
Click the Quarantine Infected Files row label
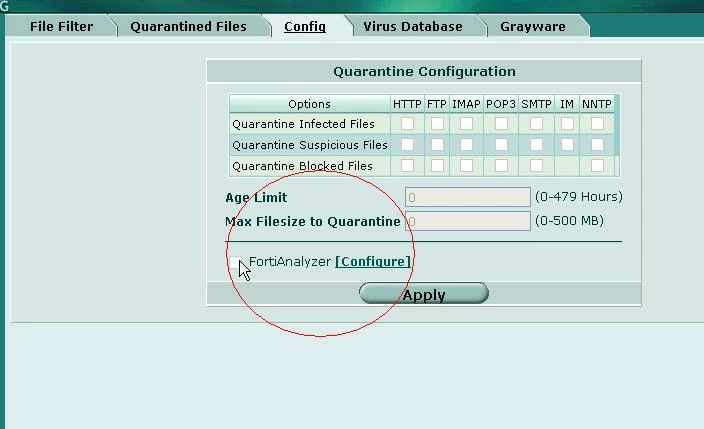click(303, 124)
